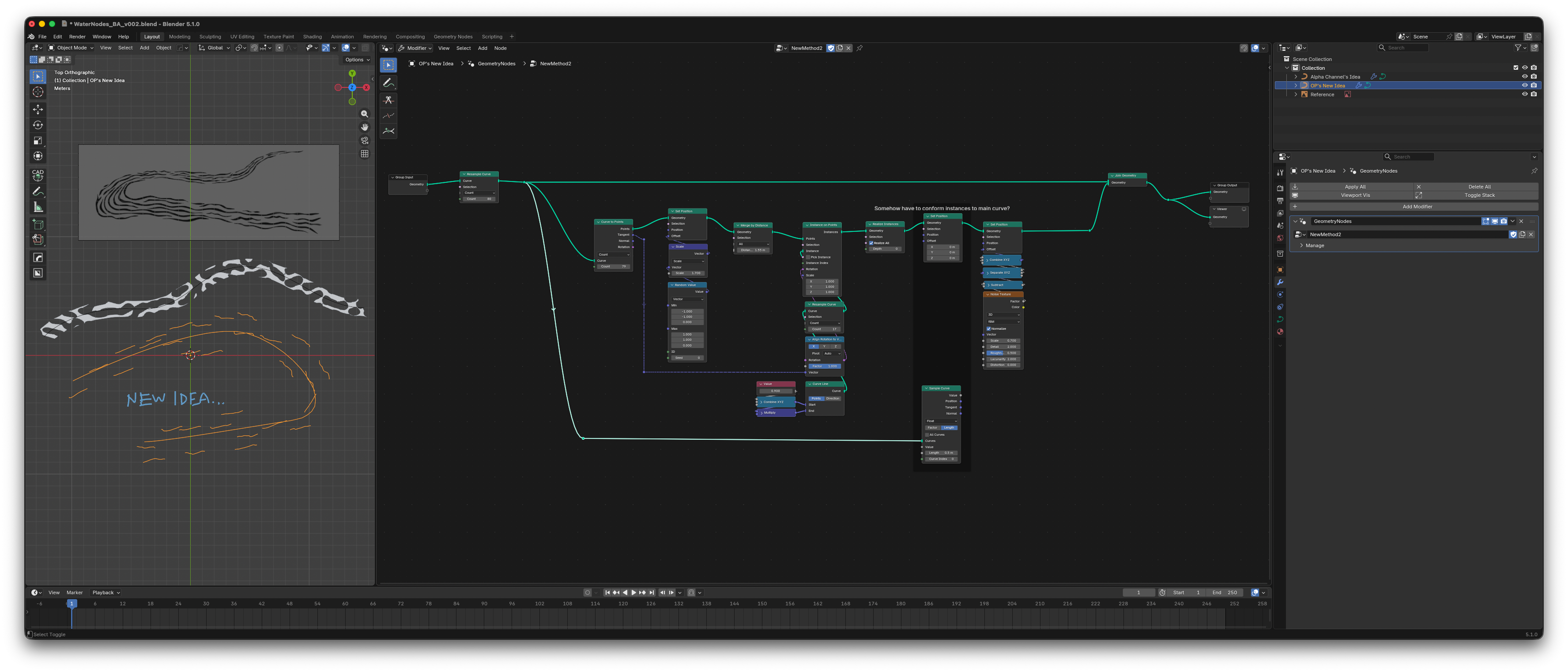Select the Rotate tool in viewport toolbar
Viewport: 1568px width, 672px height.
(38, 125)
